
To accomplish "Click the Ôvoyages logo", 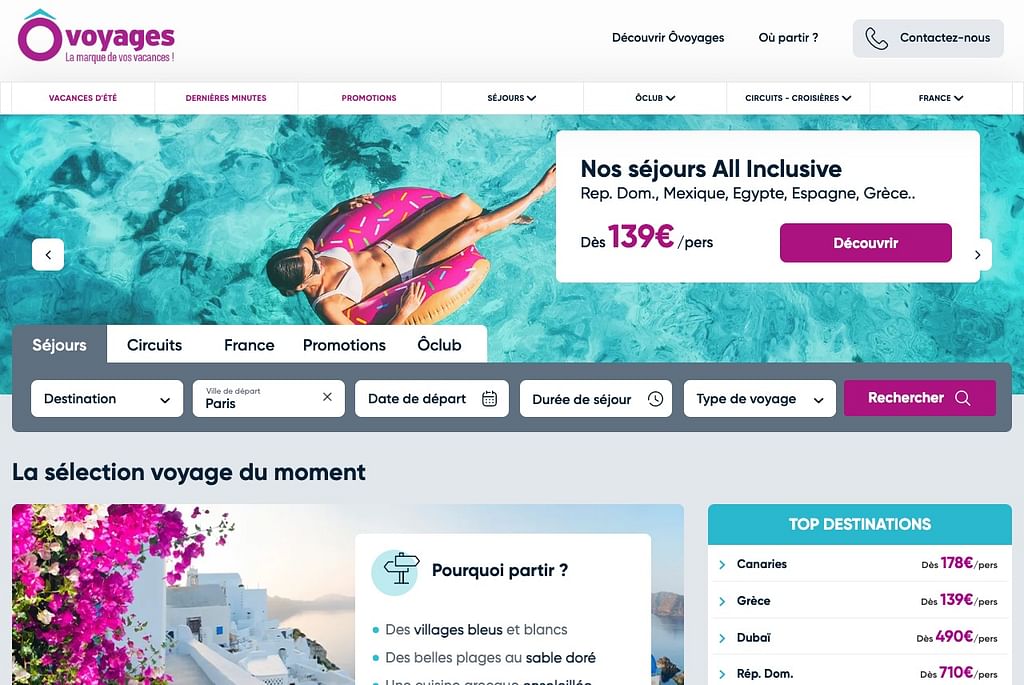I will tap(96, 36).
